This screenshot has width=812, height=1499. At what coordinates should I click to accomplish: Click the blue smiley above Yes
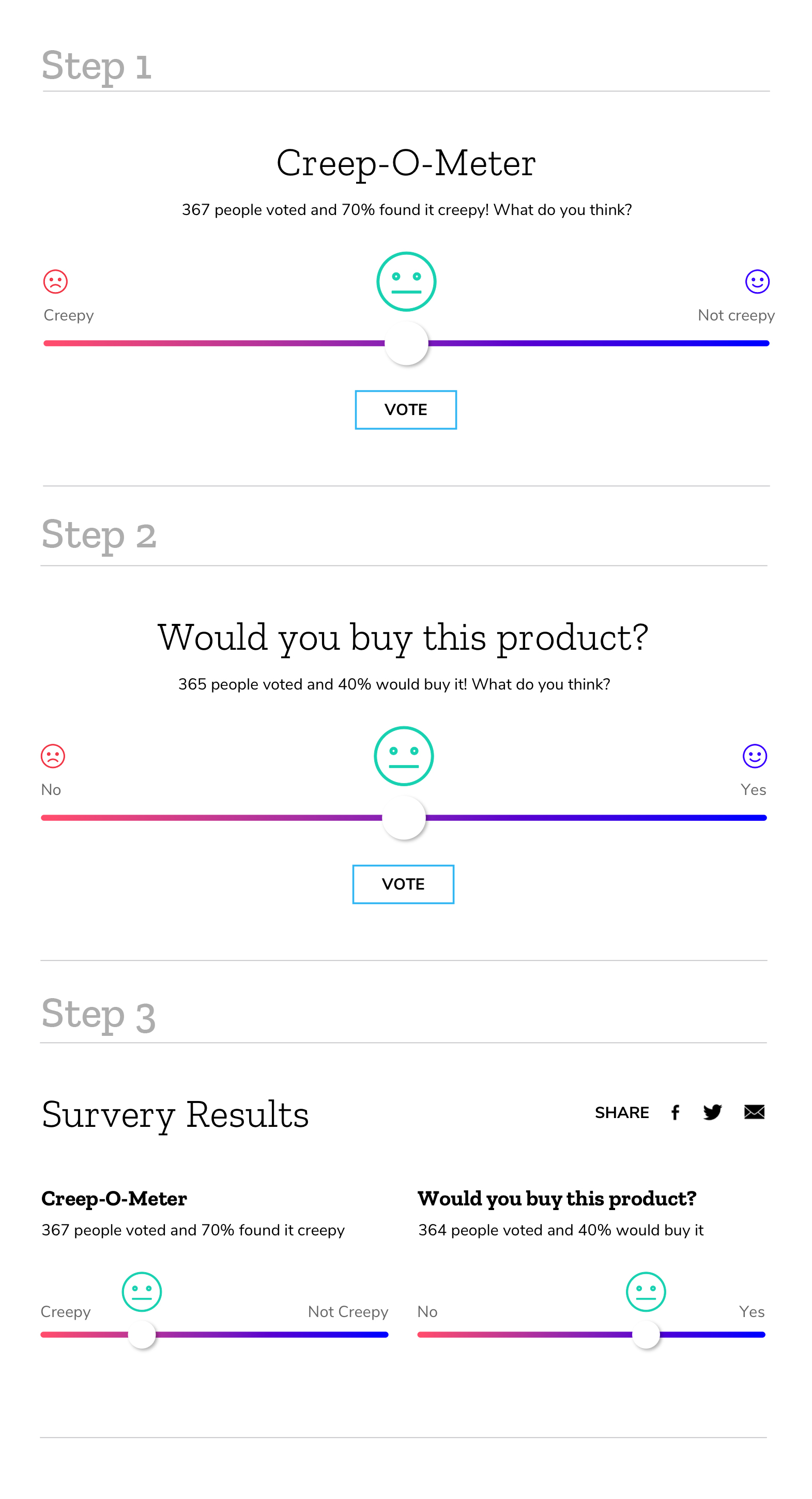pyautogui.click(x=755, y=756)
